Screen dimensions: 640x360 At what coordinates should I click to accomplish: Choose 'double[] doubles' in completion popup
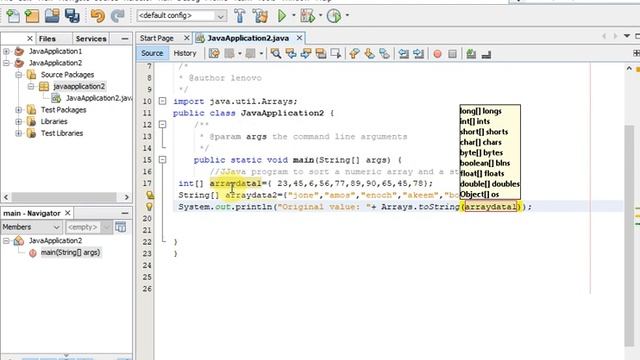click(x=489, y=184)
